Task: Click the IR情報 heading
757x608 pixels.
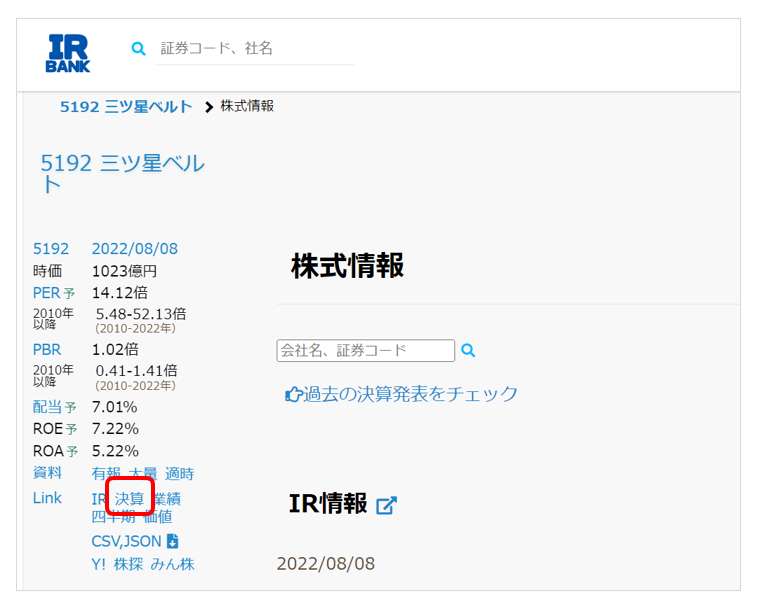Action: [x=328, y=504]
